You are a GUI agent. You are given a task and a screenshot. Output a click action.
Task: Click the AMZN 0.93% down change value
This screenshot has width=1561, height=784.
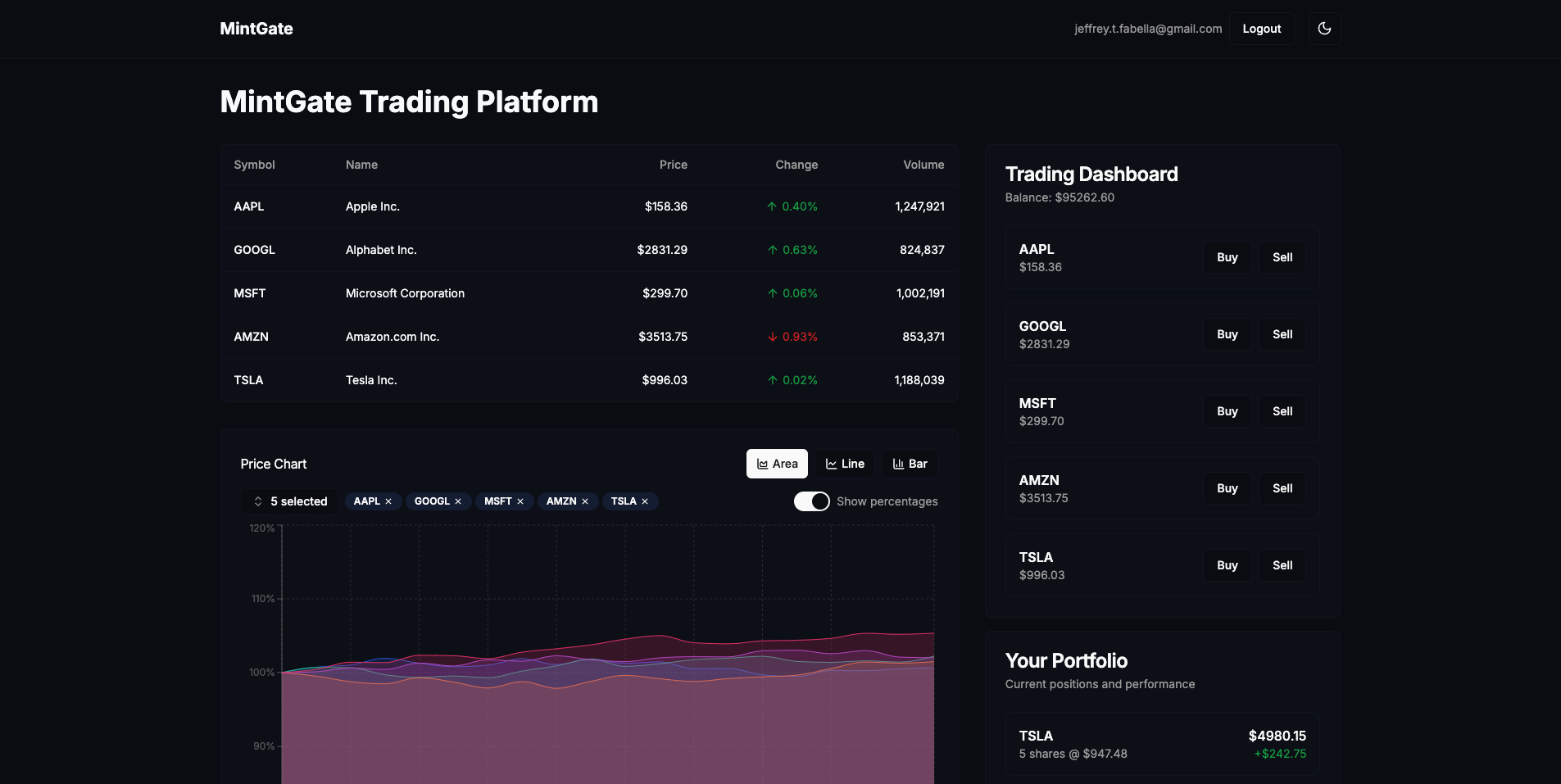pos(792,337)
